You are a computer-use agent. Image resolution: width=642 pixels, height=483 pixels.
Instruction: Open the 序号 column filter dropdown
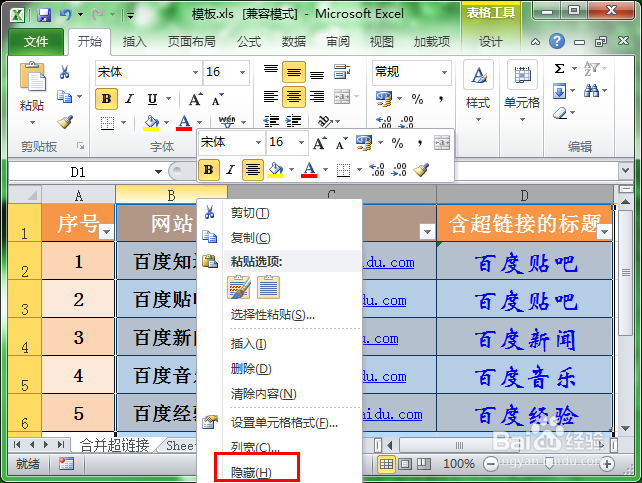[x=106, y=232]
